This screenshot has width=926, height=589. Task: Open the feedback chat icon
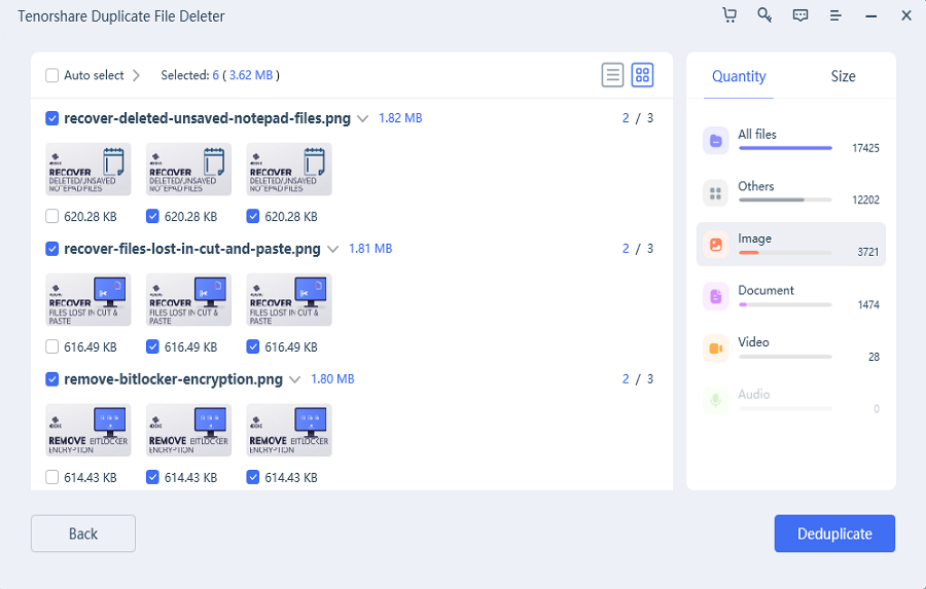(x=800, y=16)
